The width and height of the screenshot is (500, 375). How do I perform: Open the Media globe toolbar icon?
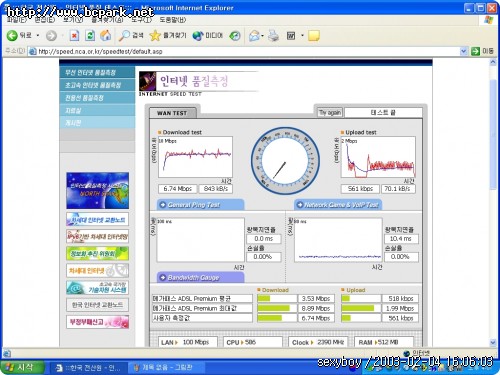tap(198, 36)
